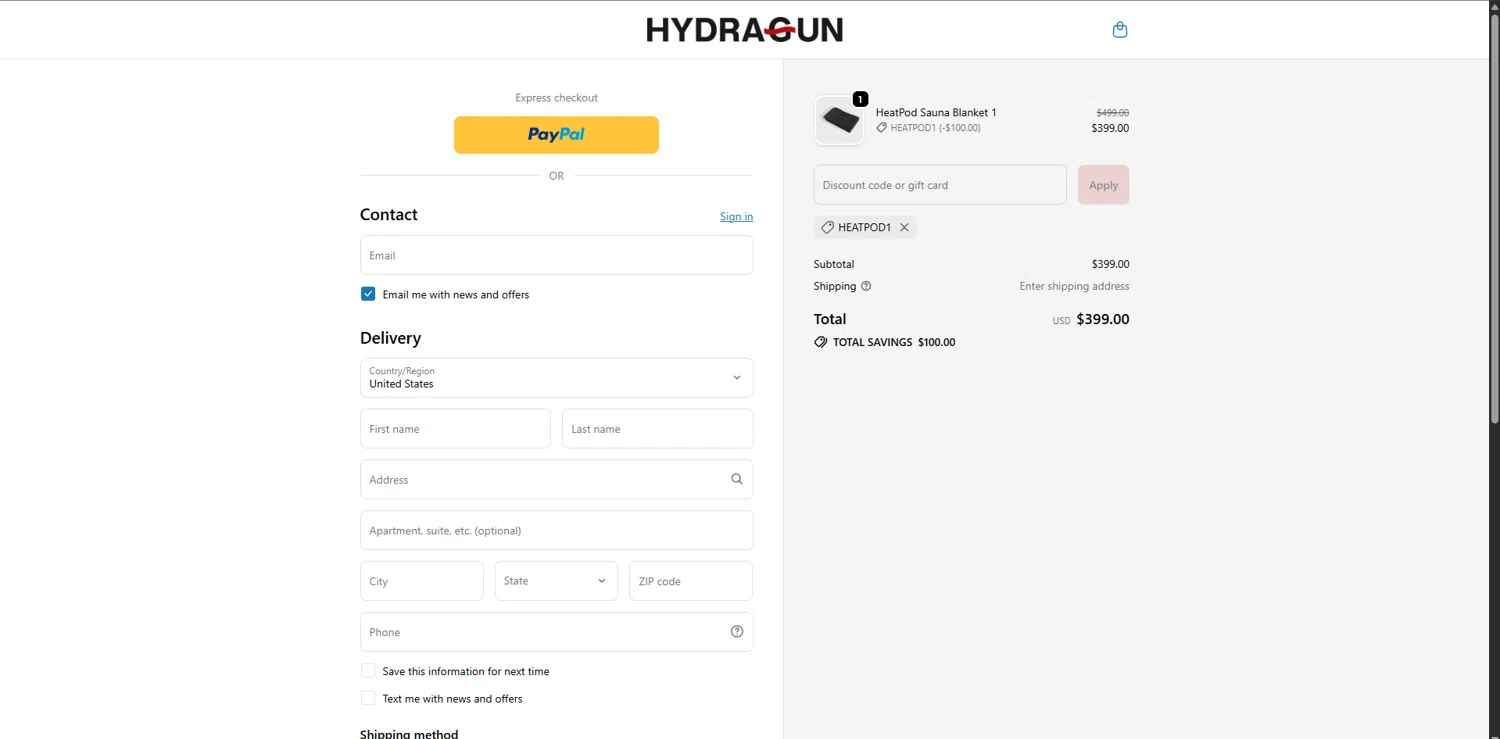Uncheck Email me with news and offers
The image size is (1500, 739).
tap(368, 294)
